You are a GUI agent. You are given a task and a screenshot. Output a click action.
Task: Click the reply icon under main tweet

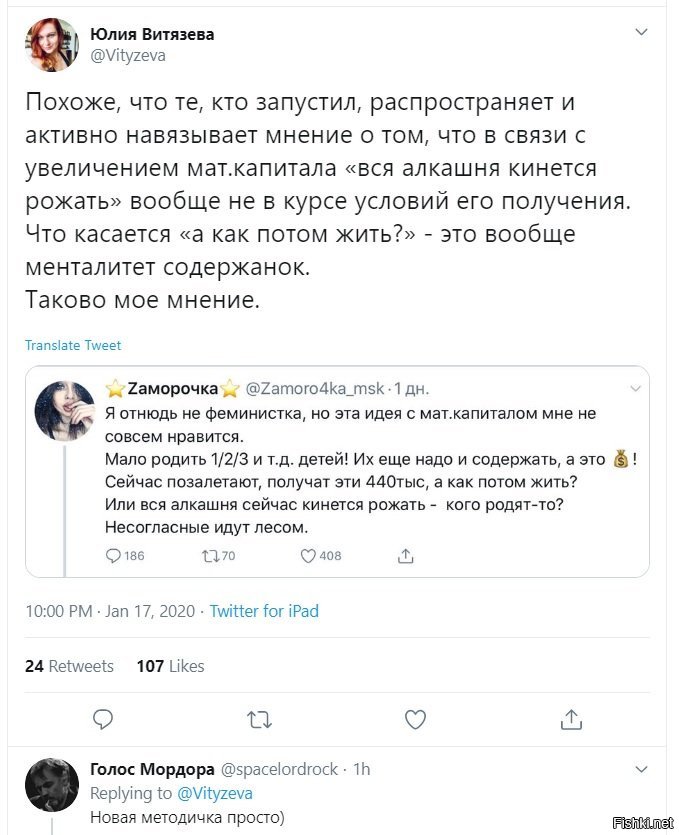coord(103,719)
